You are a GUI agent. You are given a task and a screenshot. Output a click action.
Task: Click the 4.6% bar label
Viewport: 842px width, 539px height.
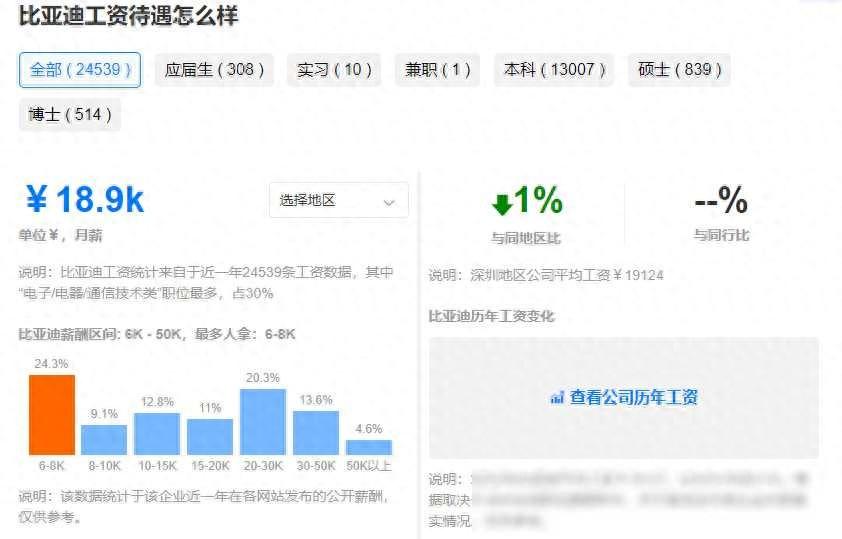point(369,429)
